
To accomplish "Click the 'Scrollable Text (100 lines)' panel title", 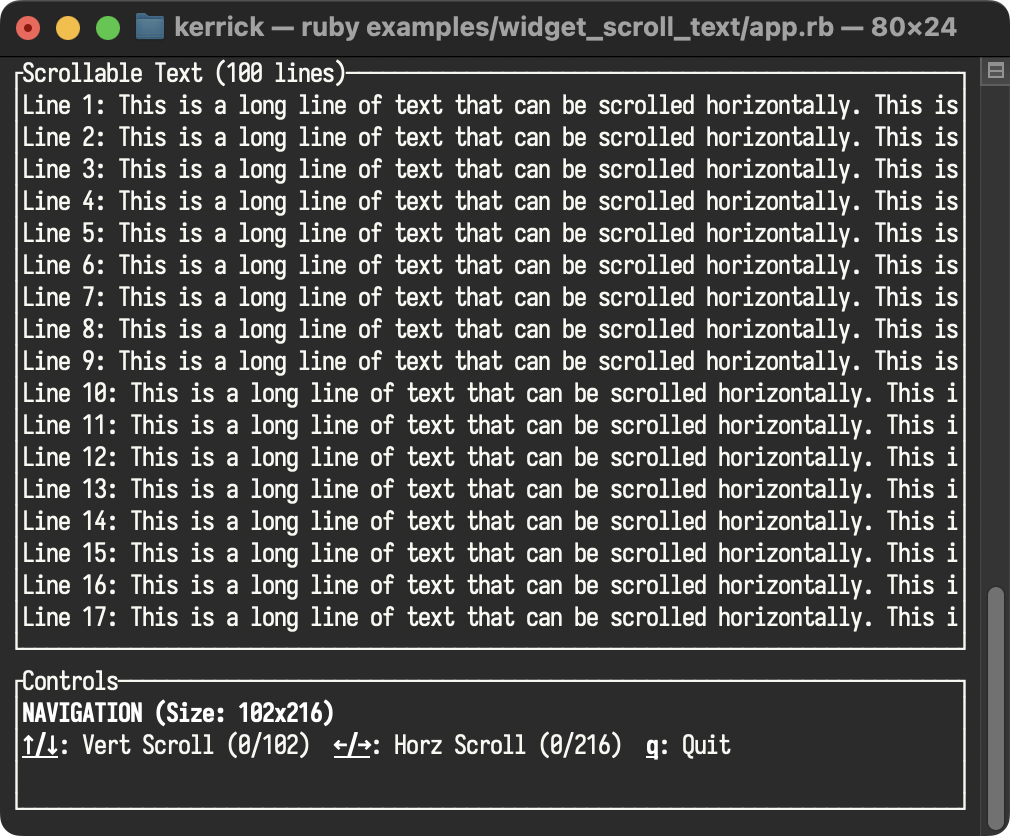I will (x=184, y=73).
